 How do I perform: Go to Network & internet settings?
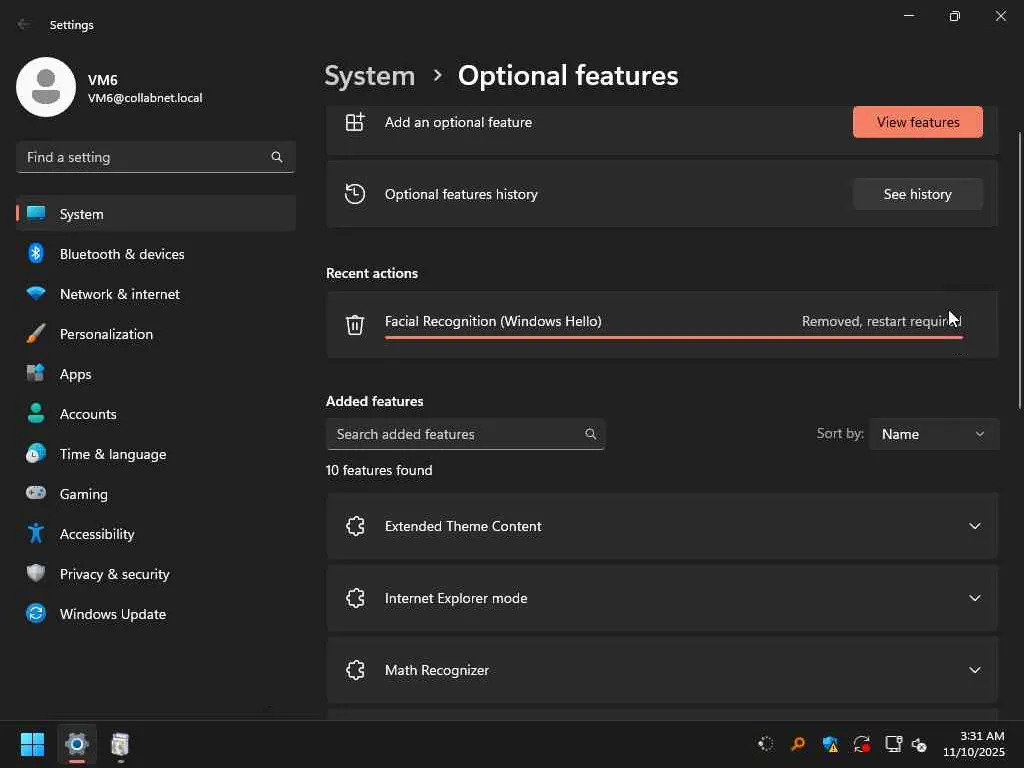[x=120, y=294]
